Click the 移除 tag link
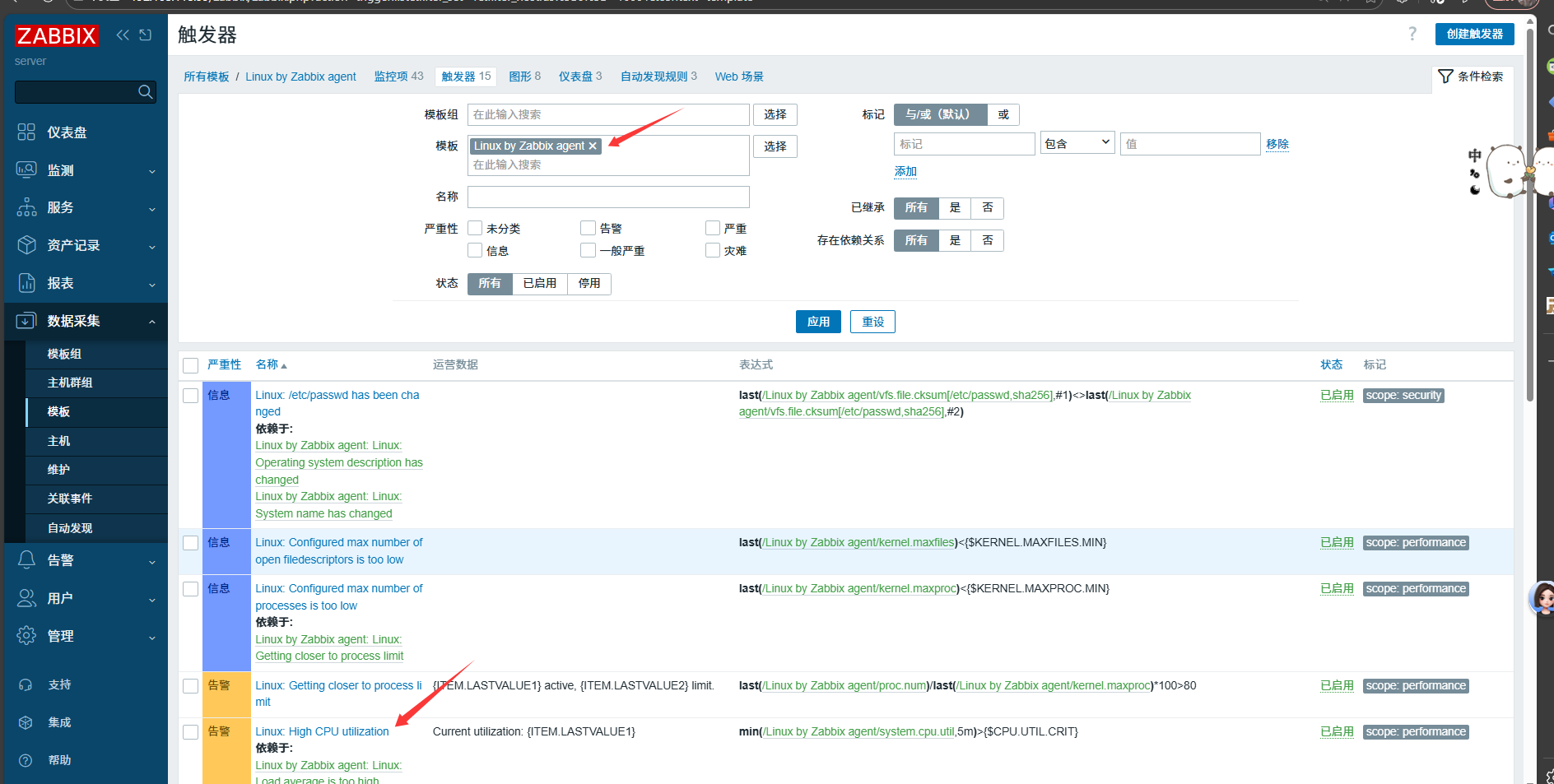Viewport: 1554px width, 784px height. click(x=1277, y=144)
